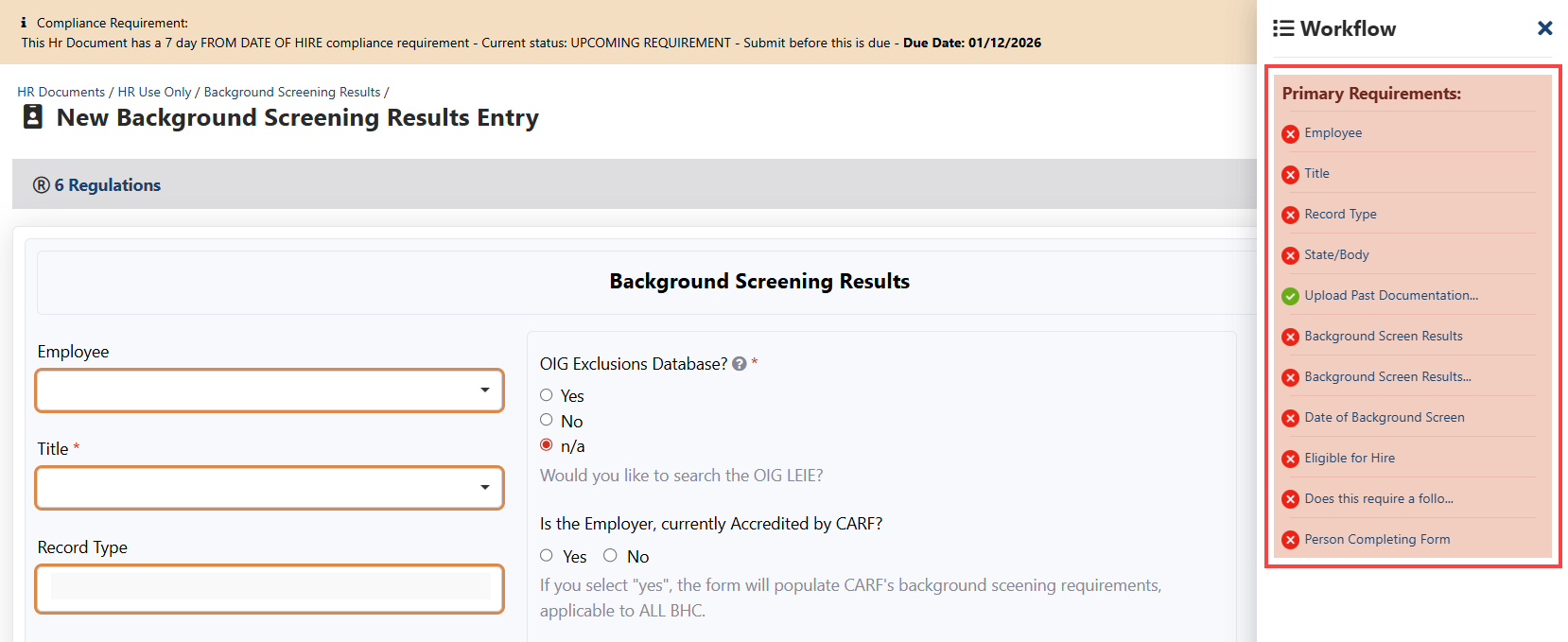Click the info icon in compliance banner
Screen dimensions: 1568x642
24,23
